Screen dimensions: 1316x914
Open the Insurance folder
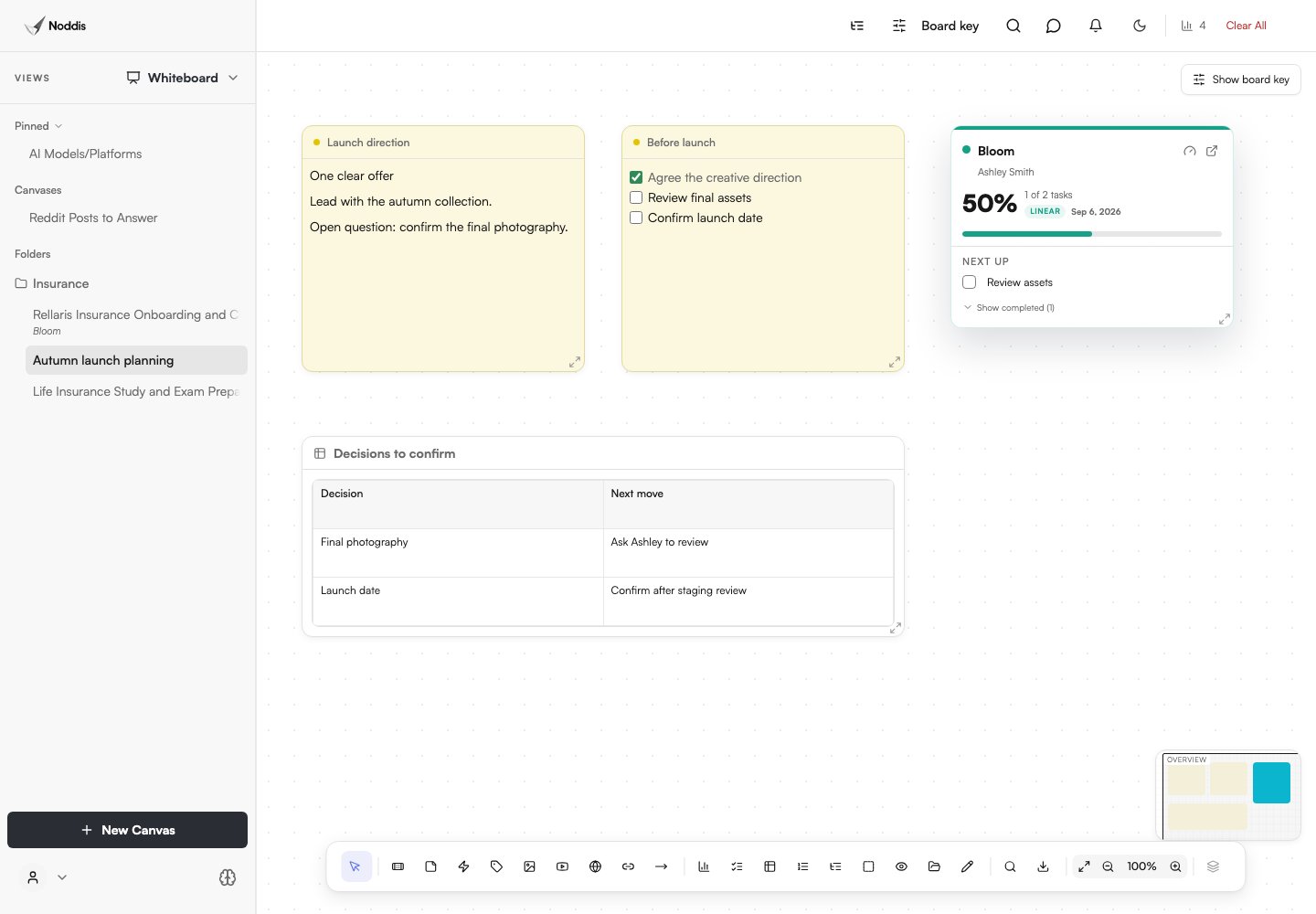click(52, 283)
